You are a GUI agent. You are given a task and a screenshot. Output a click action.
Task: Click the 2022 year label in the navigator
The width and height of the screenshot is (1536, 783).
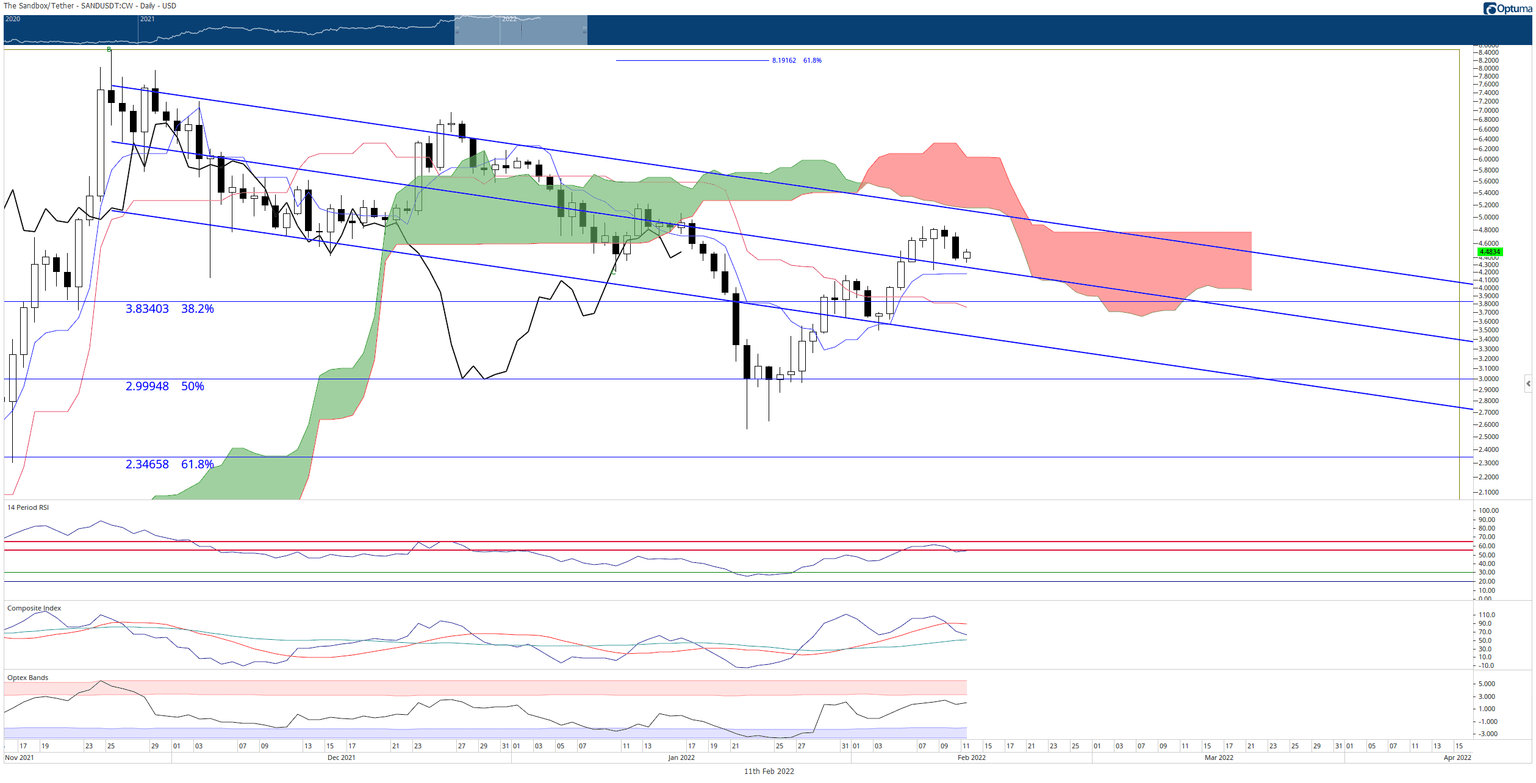tap(509, 19)
